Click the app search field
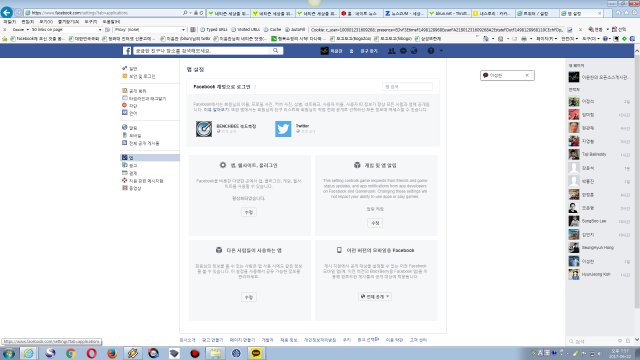 point(407,87)
